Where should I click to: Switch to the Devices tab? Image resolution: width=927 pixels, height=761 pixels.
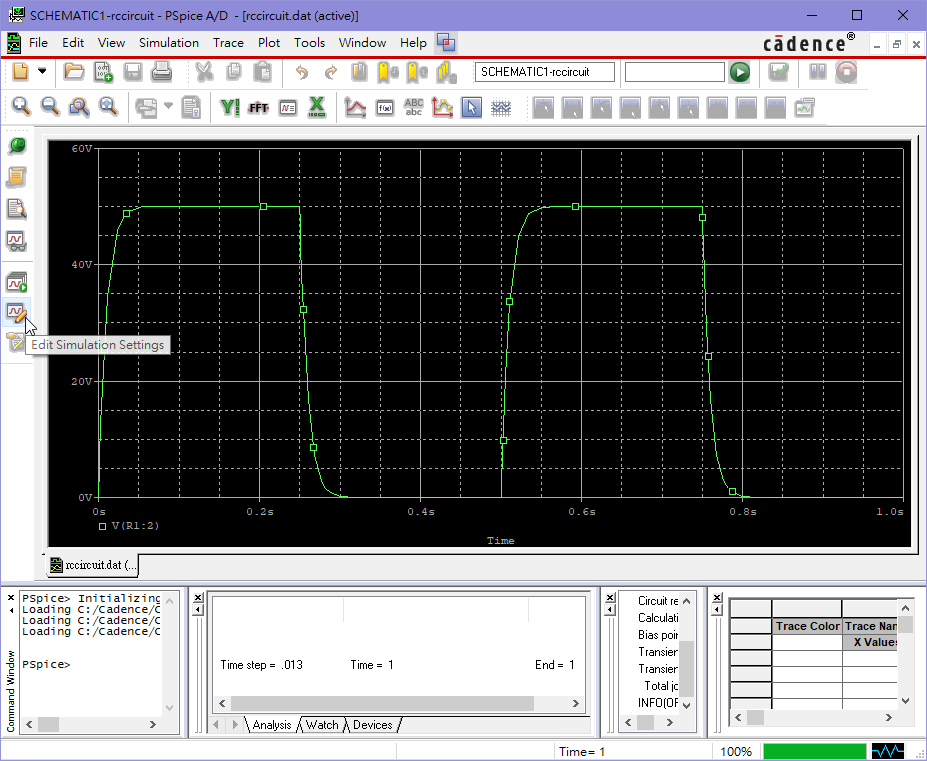coord(372,725)
